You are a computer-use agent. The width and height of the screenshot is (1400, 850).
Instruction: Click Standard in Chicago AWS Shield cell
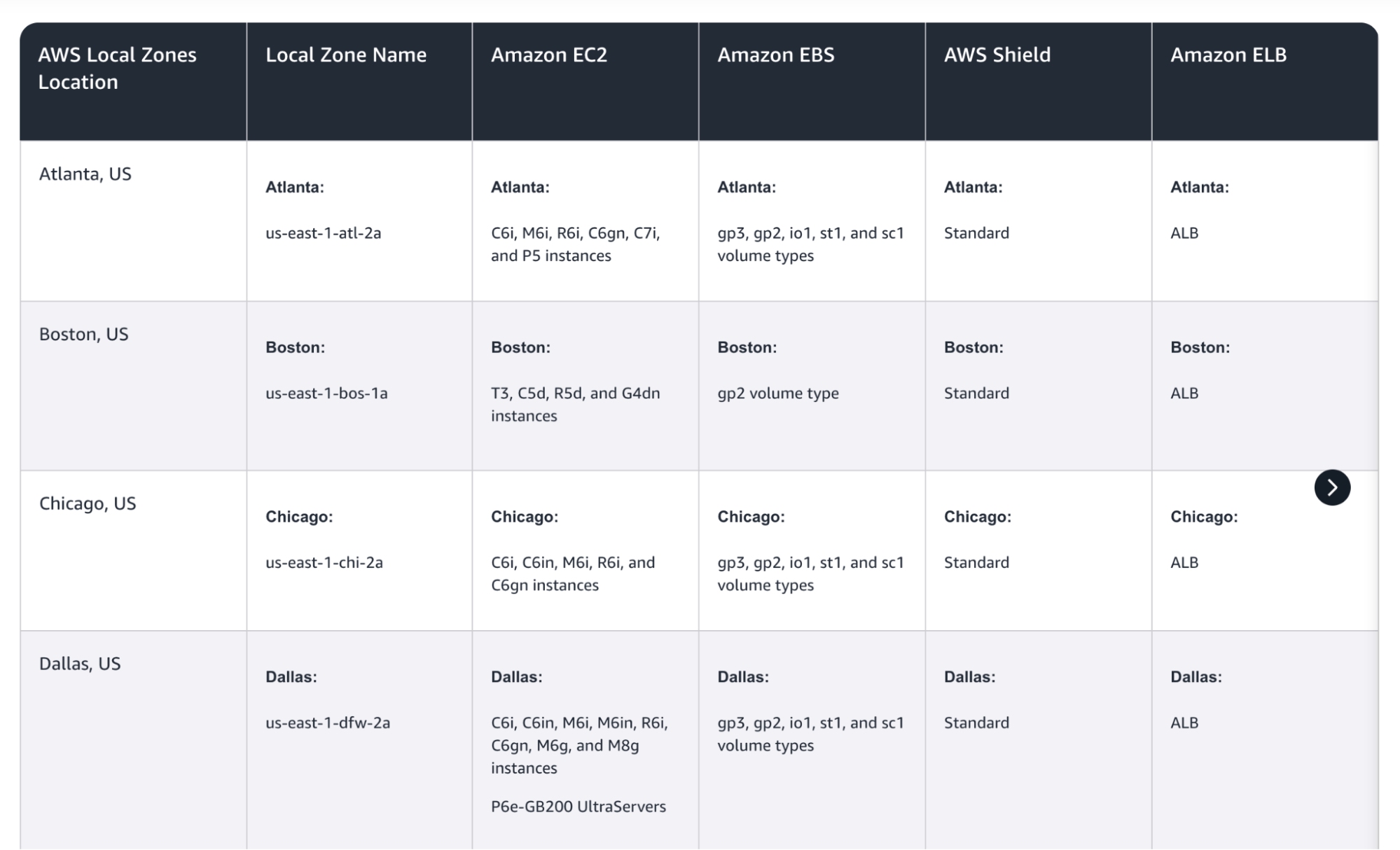pyautogui.click(x=976, y=563)
